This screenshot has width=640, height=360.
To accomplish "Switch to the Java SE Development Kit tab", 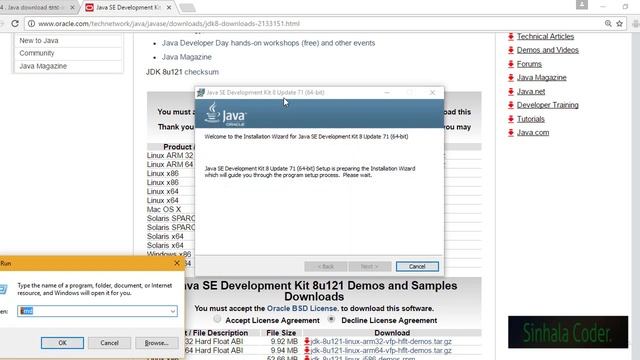I will pyautogui.click(x=128, y=7).
